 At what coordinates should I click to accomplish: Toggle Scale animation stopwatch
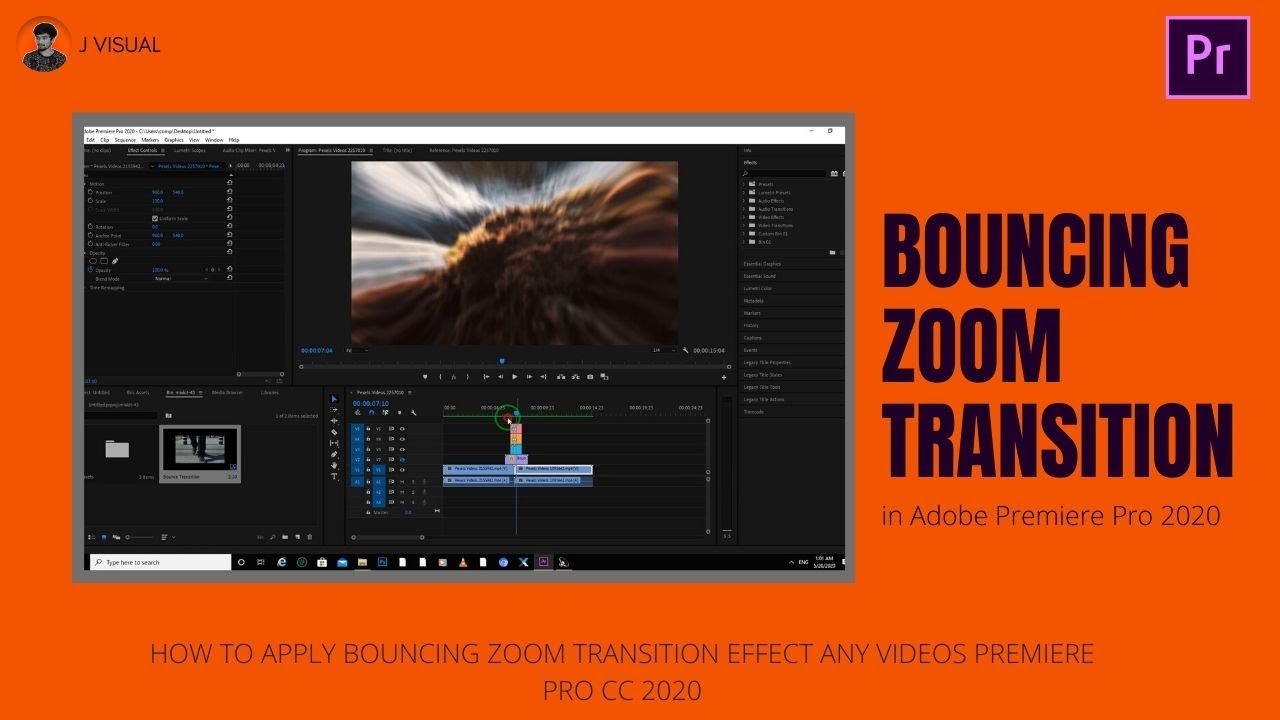pyautogui.click(x=90, y=201)
